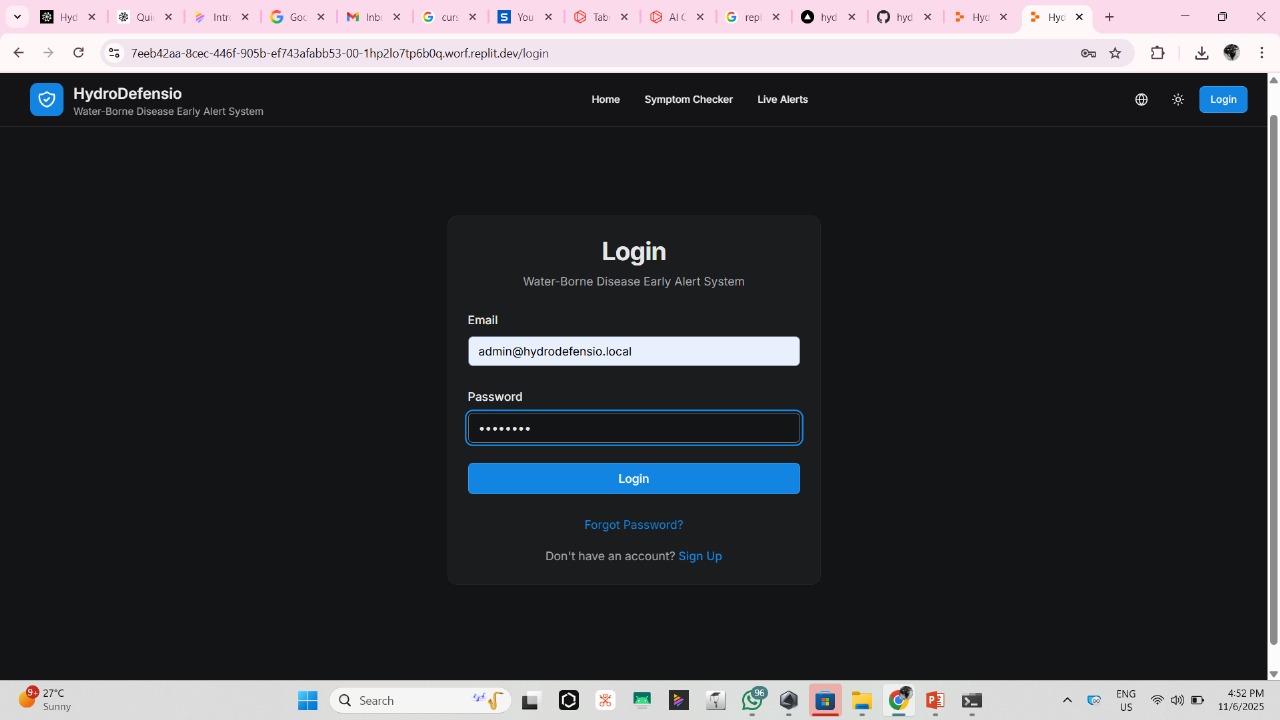Click the Forgot Password? link

pos(633,525)
